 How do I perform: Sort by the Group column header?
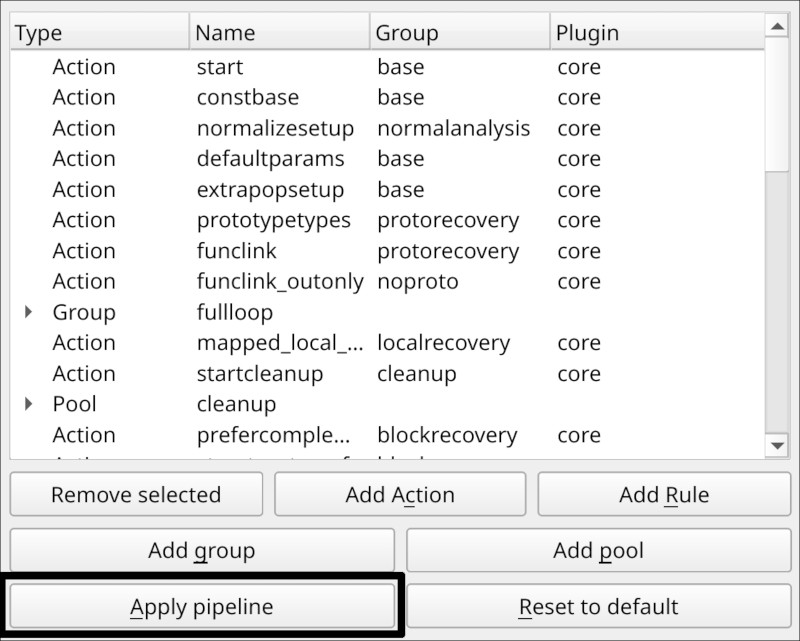coord(460,32)
